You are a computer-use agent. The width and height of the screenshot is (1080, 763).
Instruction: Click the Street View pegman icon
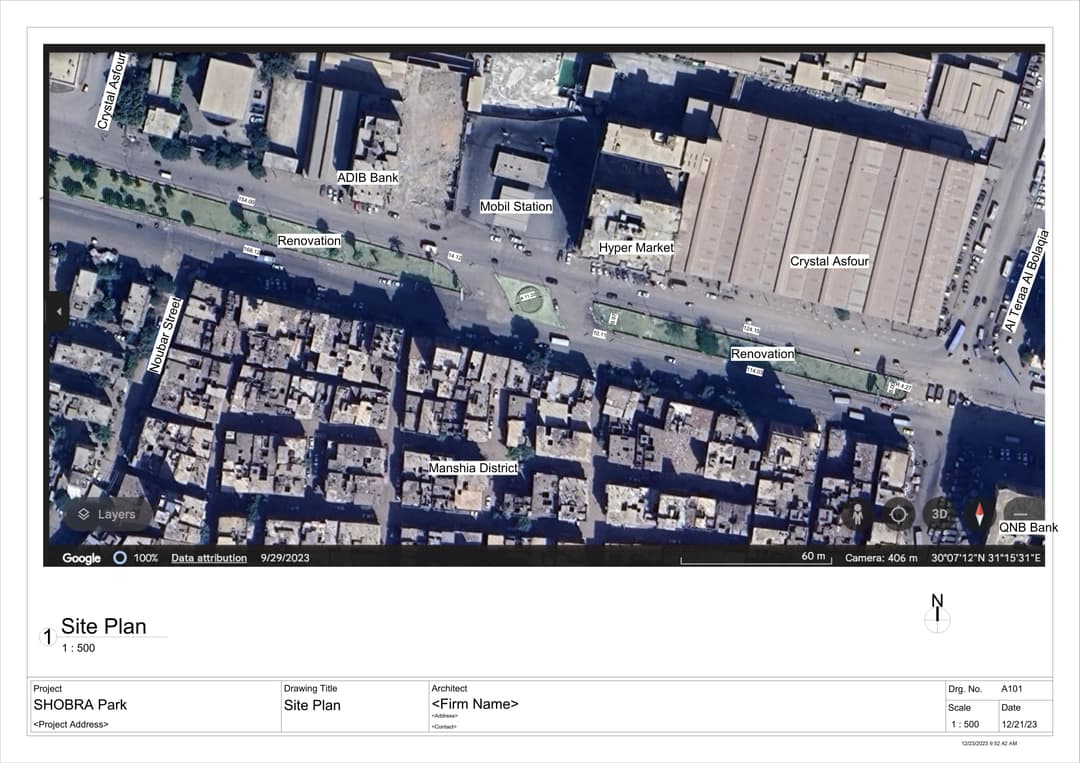pos(857,515)
